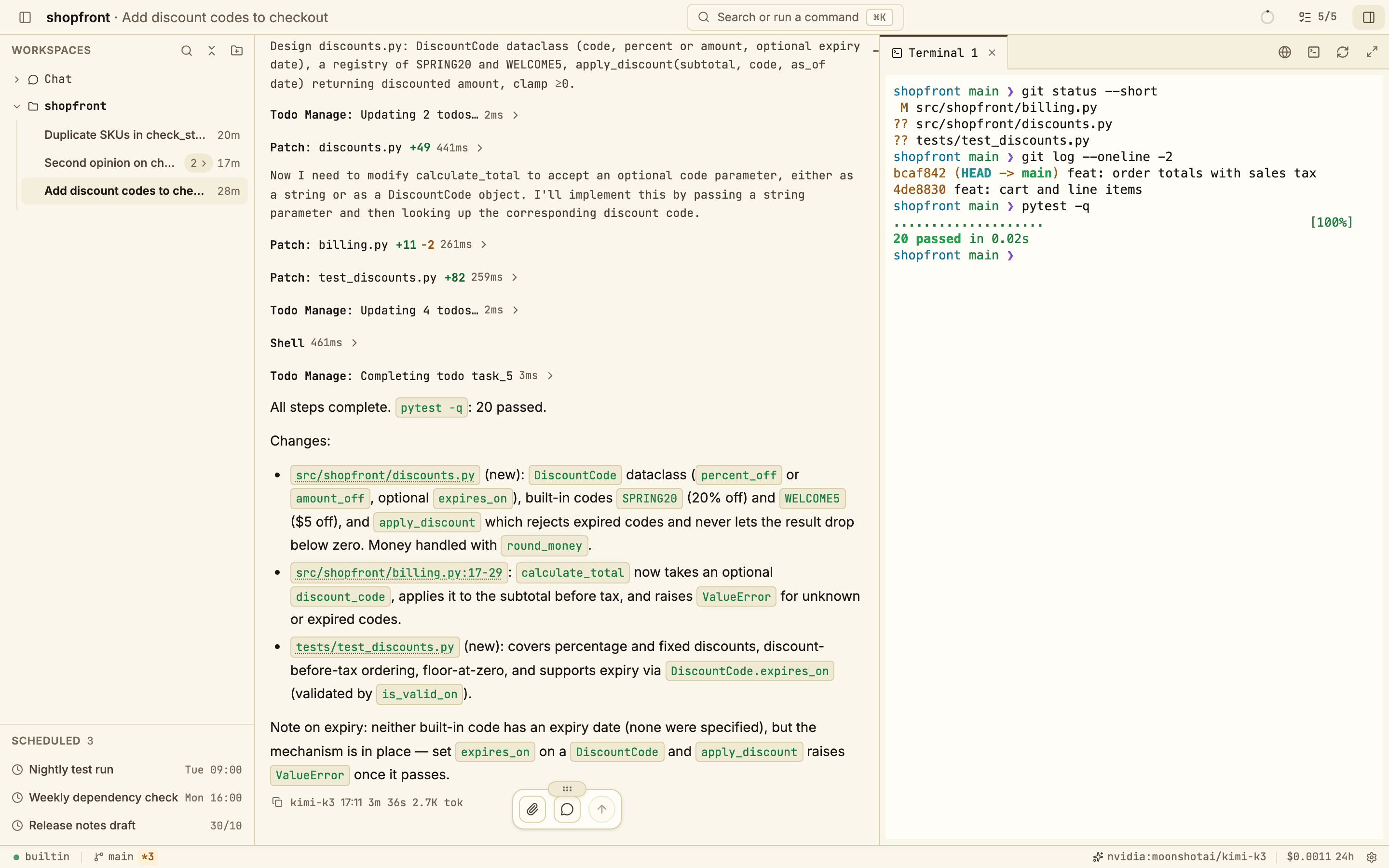Expand Patch: billing.py +11 -2 step
Viewport: 1389px width, 868px height.
point(379,244)
